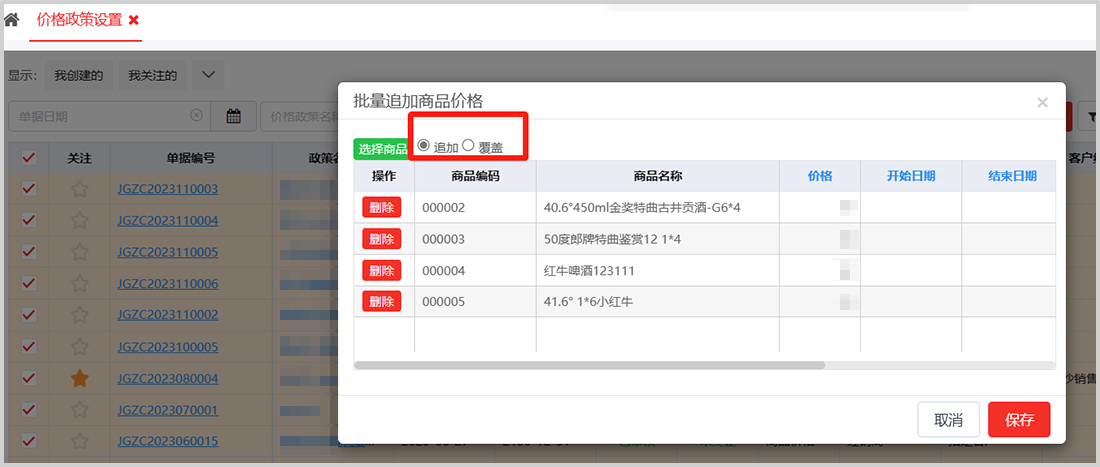Toggle the select-all checkbox in table header

29,158
